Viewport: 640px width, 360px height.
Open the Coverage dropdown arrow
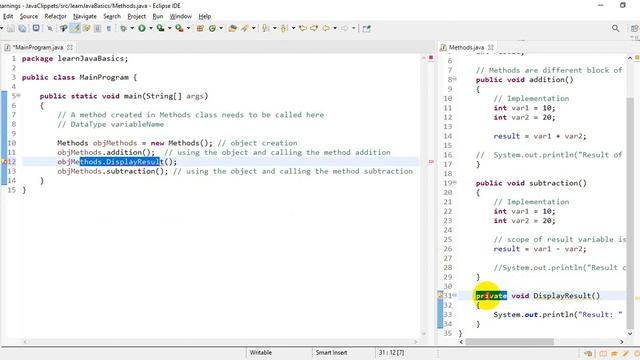click(x=169, y=28)
